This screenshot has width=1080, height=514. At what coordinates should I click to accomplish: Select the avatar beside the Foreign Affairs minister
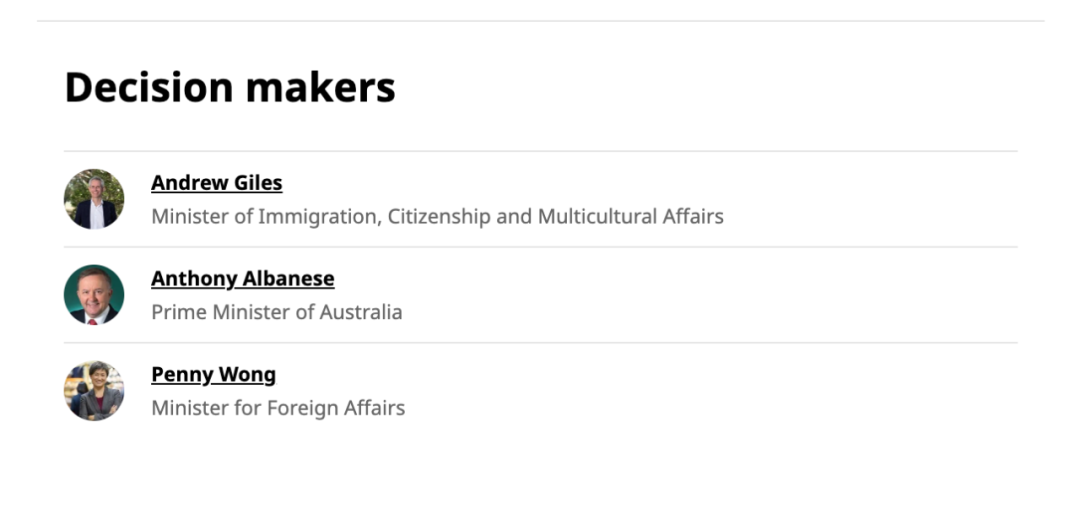pos(94,391)
